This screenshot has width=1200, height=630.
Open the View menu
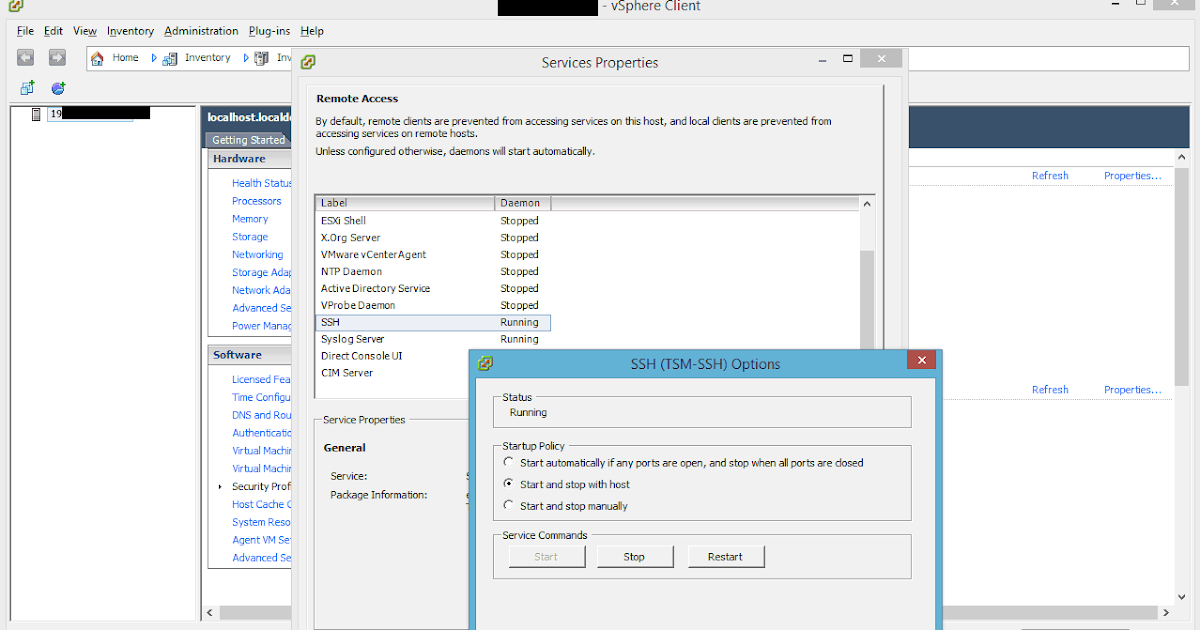pos(85,31)
